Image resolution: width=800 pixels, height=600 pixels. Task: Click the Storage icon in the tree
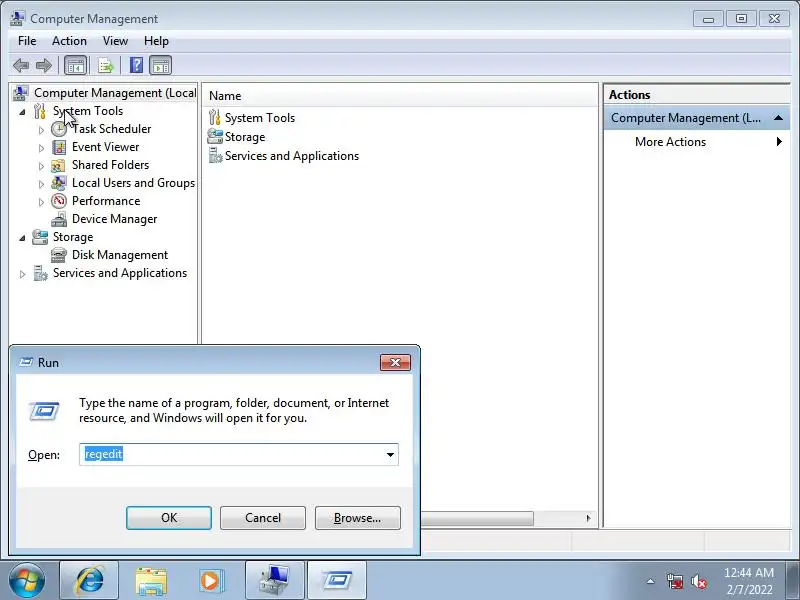tap(40, 237)
